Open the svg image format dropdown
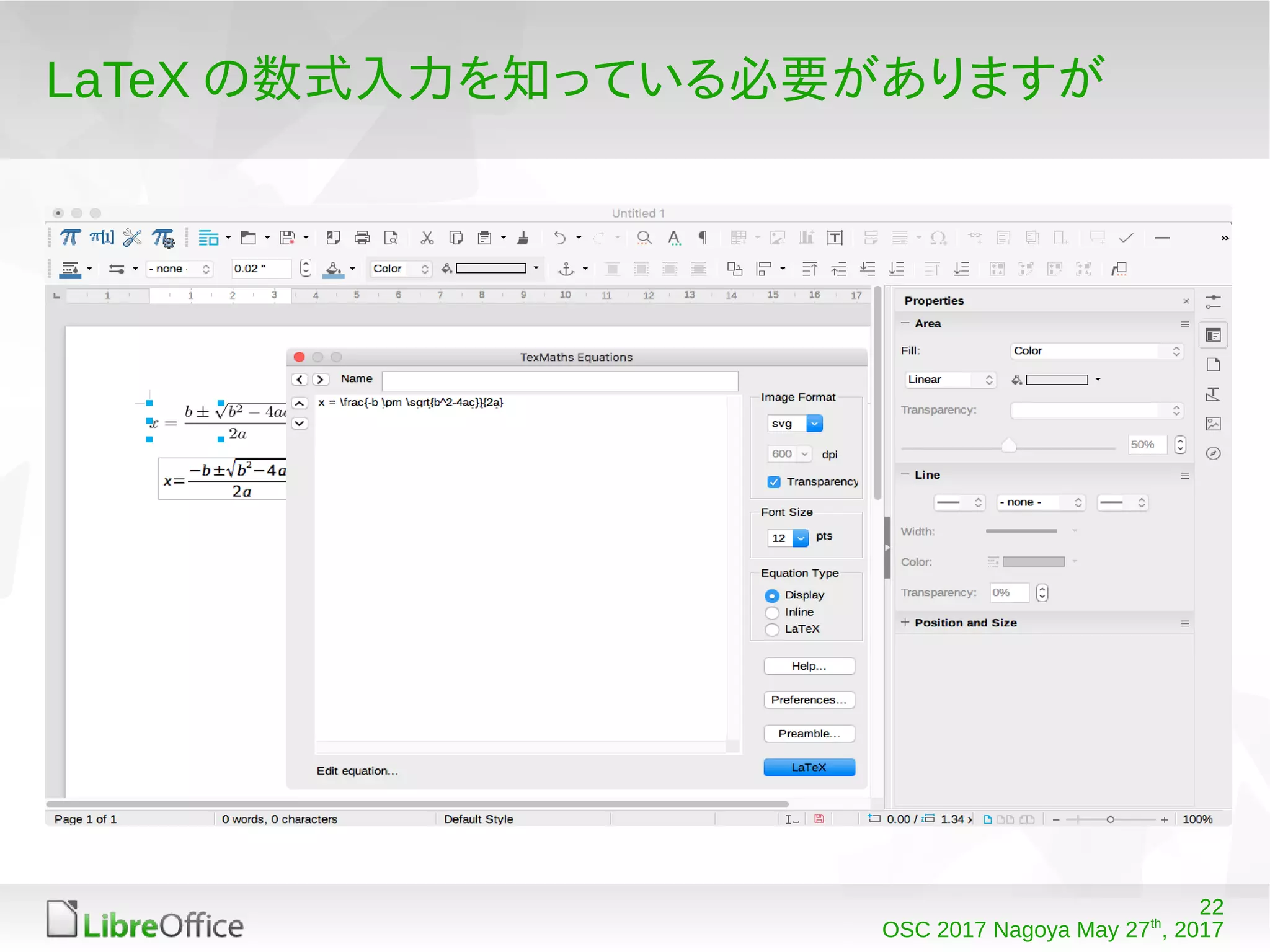 (814, 424)
